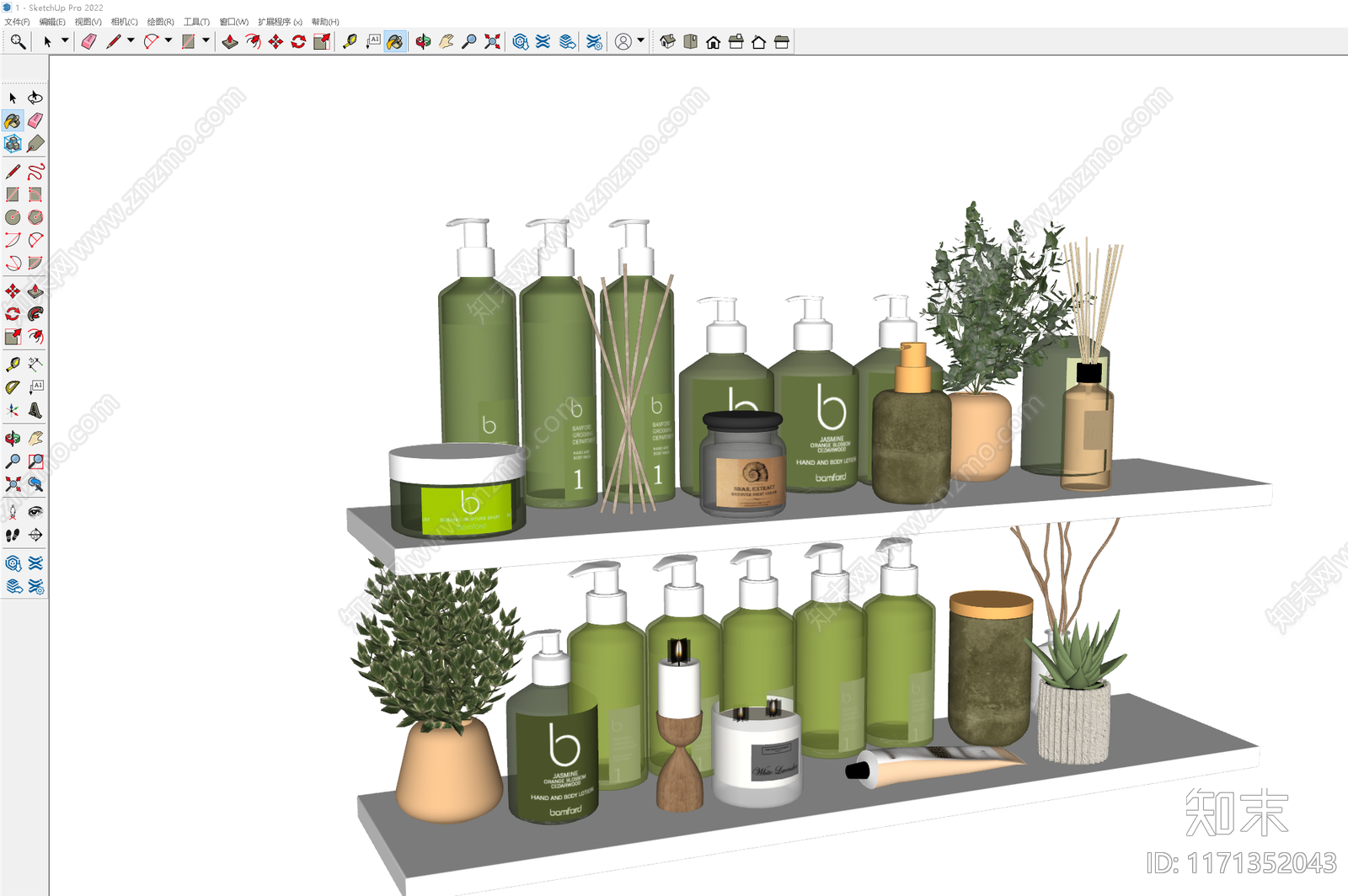
Task: Open the Search SketchUp magnifier in Getting Started toolbar
Action: [x=18, y=41]
